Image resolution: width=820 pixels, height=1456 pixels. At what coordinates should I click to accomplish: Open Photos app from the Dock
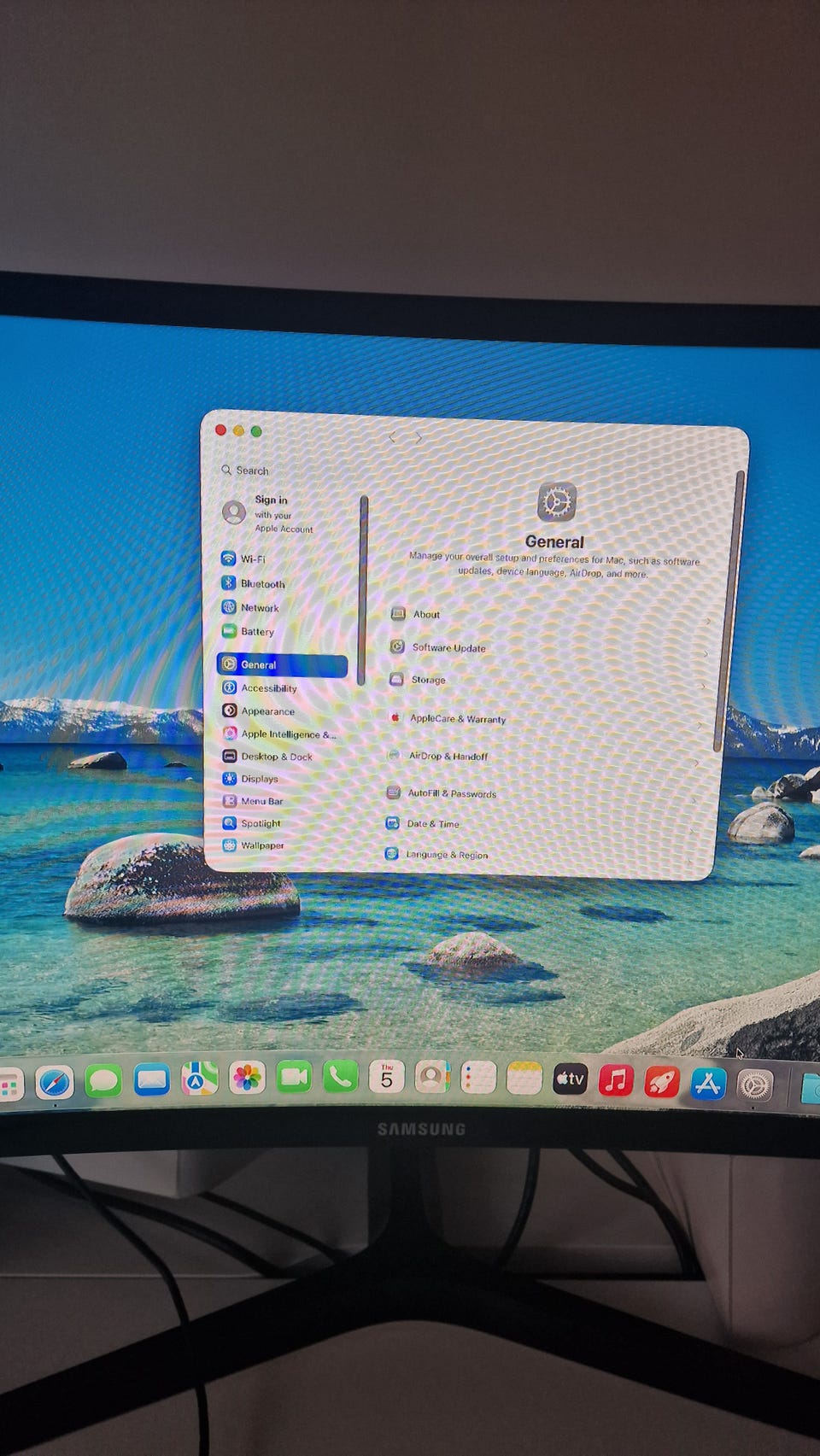(x=247, y=1078)
